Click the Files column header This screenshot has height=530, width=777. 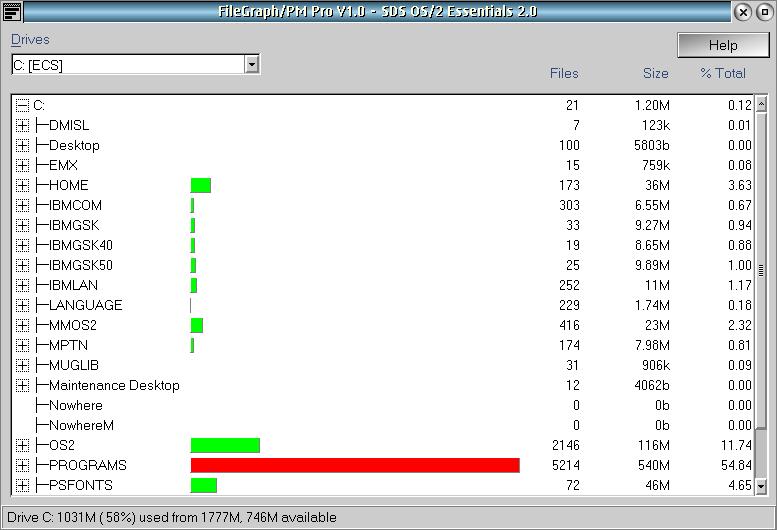(564, 73)
